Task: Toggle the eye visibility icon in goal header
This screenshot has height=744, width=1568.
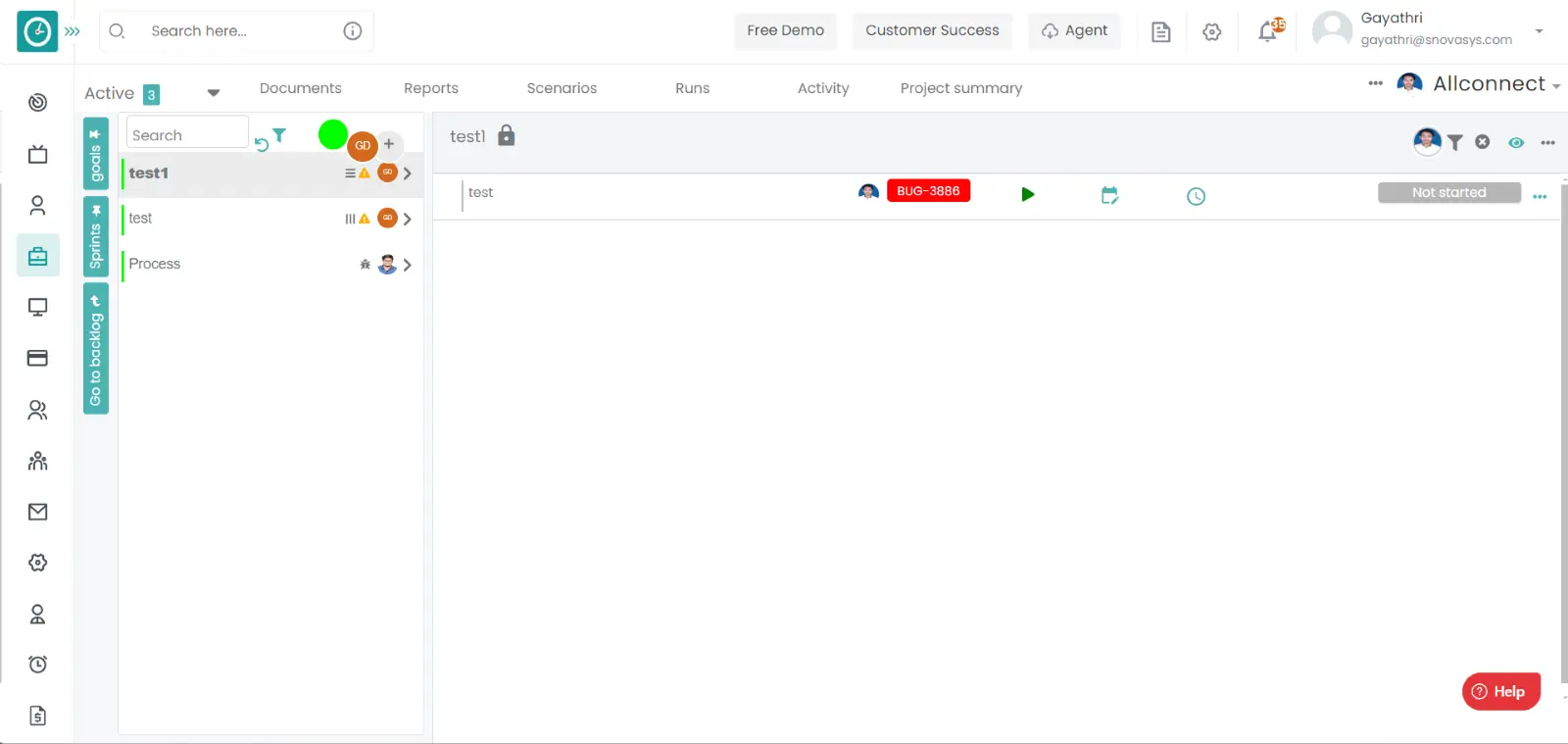Action: coord(1516,143)
